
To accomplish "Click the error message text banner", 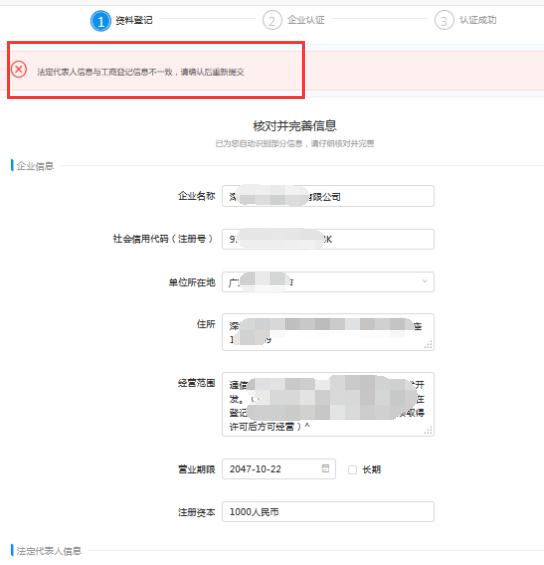I will pyautogui.click(x=141, y=72).
